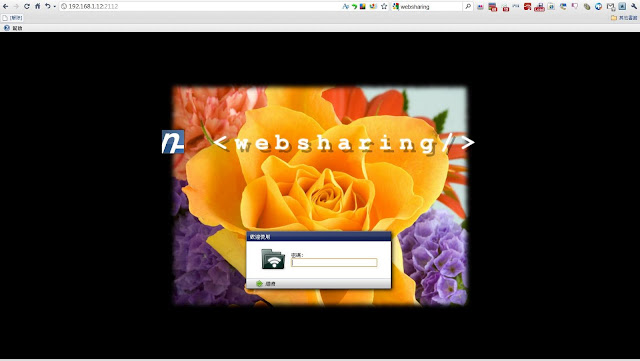Viewport: 640px width, 361px height.
Task: Click the olive paperclip extension icon
Action: coord(587,7)
